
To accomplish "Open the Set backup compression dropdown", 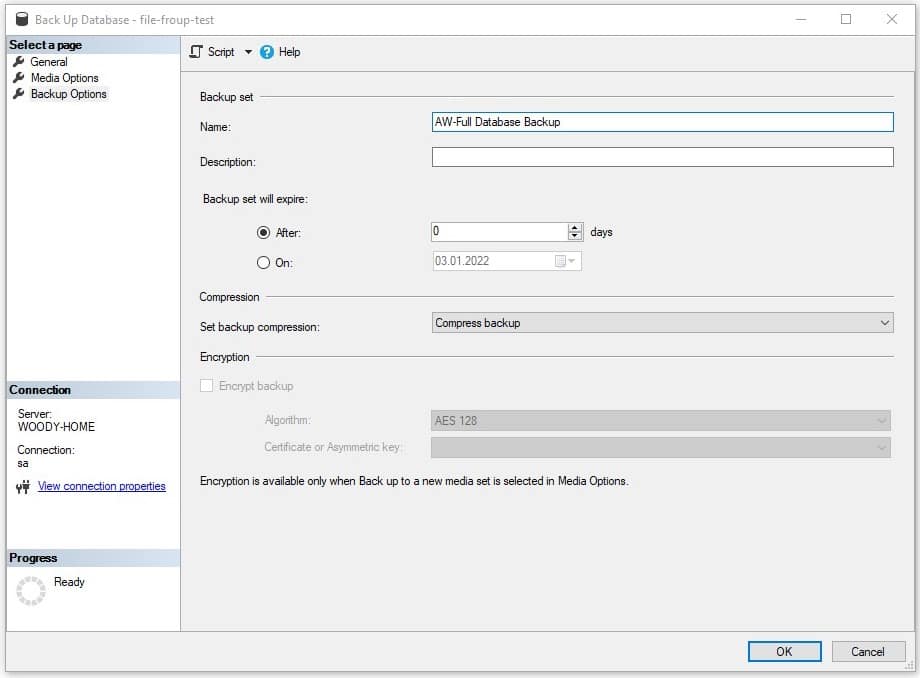I will click(x=883, y=322).
